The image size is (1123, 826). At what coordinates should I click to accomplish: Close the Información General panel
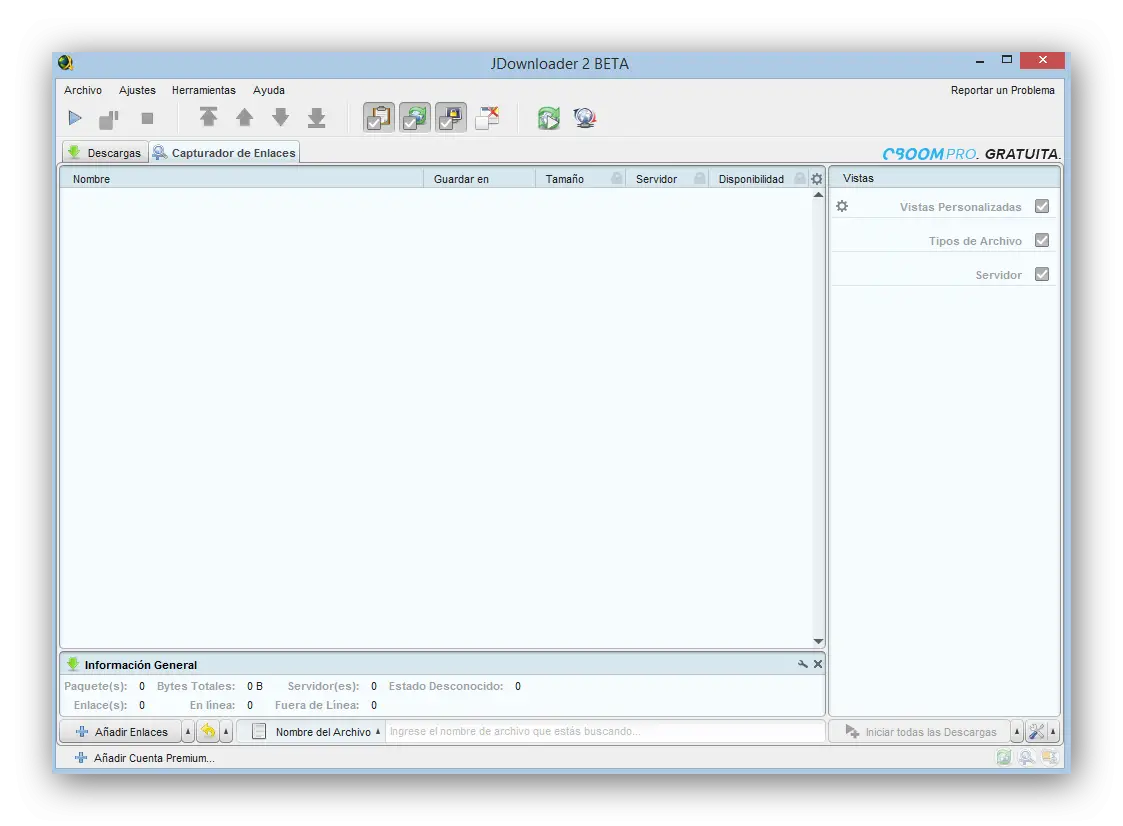pos(818,664)
